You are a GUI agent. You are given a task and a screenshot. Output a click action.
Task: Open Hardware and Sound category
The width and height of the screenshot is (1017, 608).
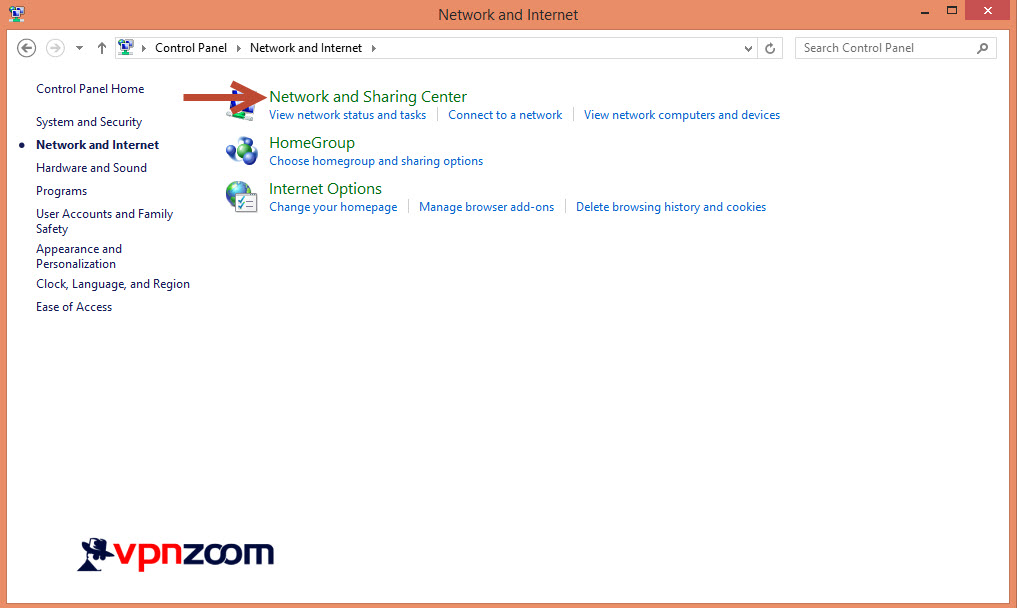(x=91, y=168)
